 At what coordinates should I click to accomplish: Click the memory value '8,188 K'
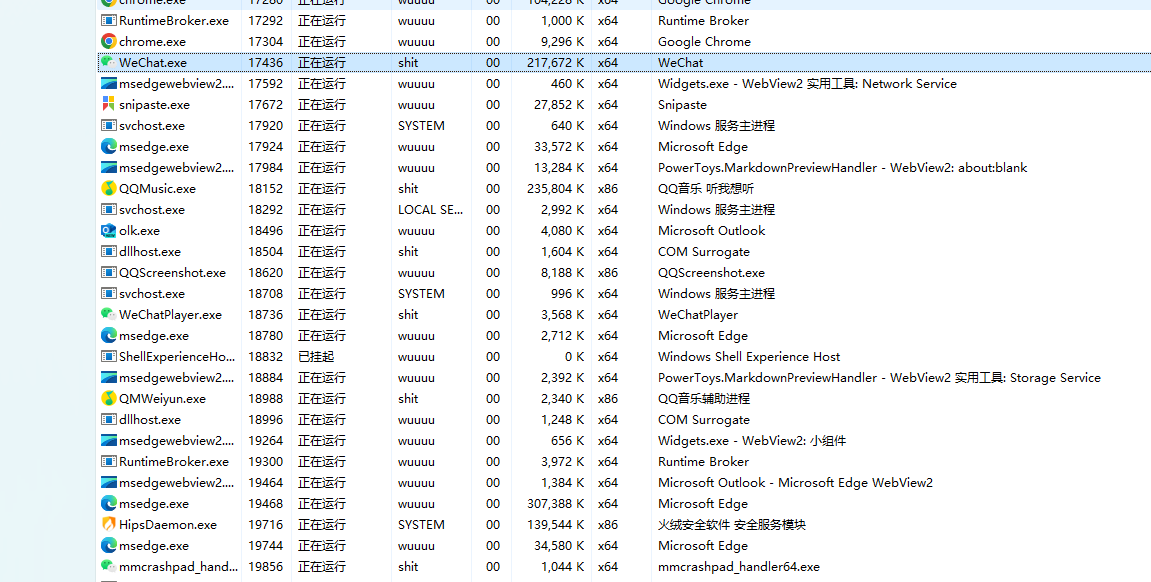[x=563, y=272]
